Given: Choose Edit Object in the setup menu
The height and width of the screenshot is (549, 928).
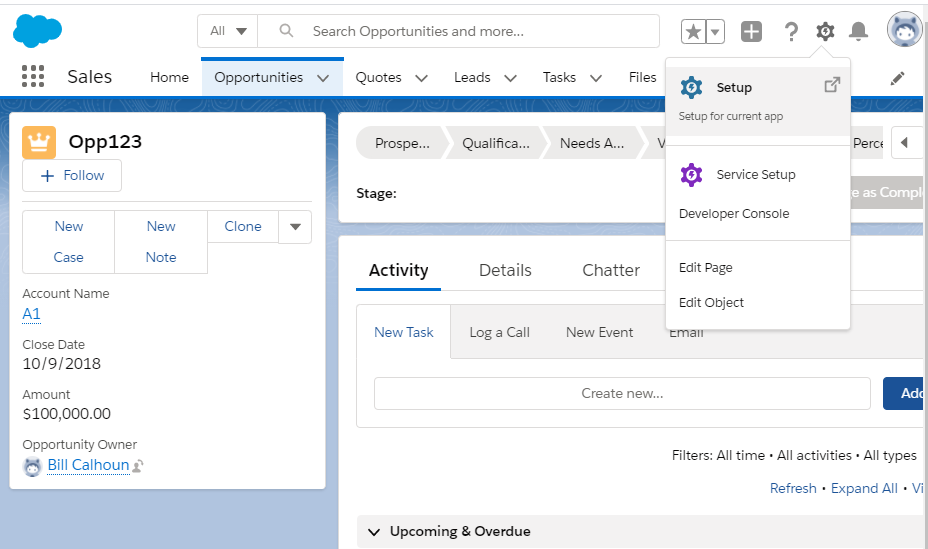Looking at the screenshot, I should coord(711,302).
